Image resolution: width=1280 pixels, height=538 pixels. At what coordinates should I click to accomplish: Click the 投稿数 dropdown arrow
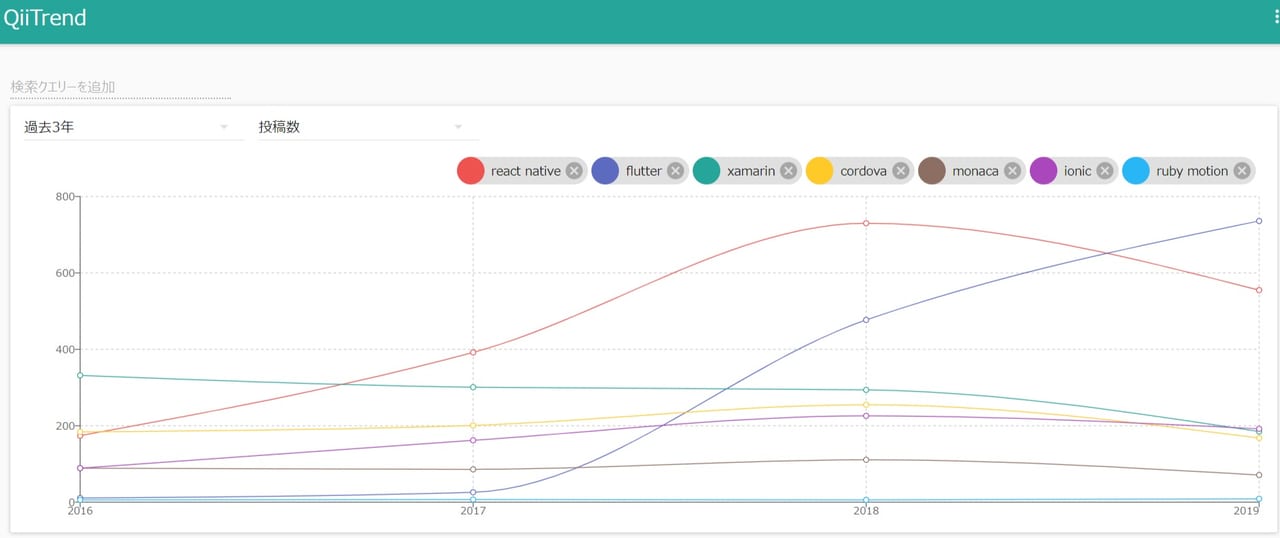click(x=458, y=127)
